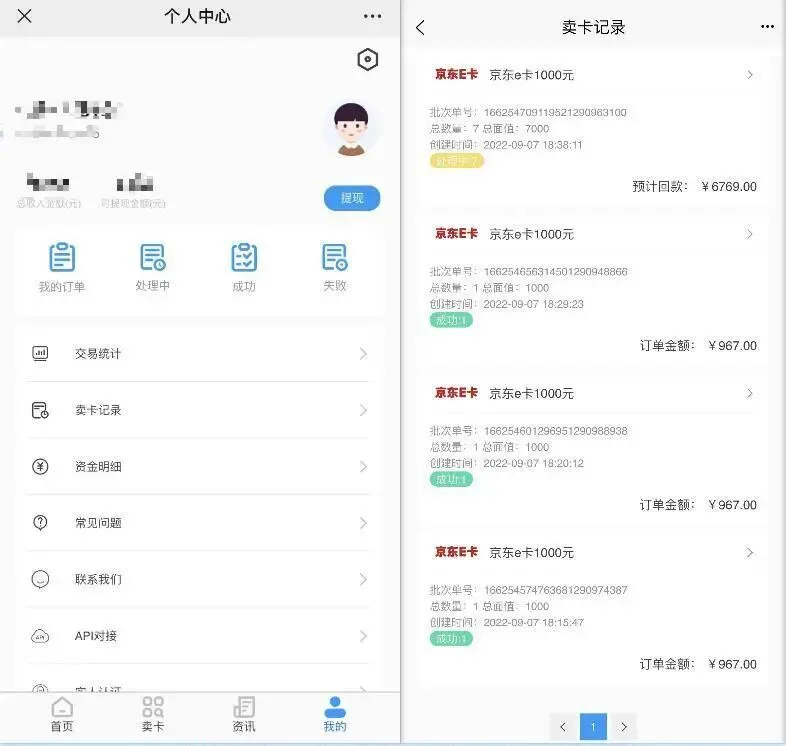Screen dimensions: 786x746
Task: Click 成功:1 badge on 18:29:23 order
Action: [x=451, y=320]
